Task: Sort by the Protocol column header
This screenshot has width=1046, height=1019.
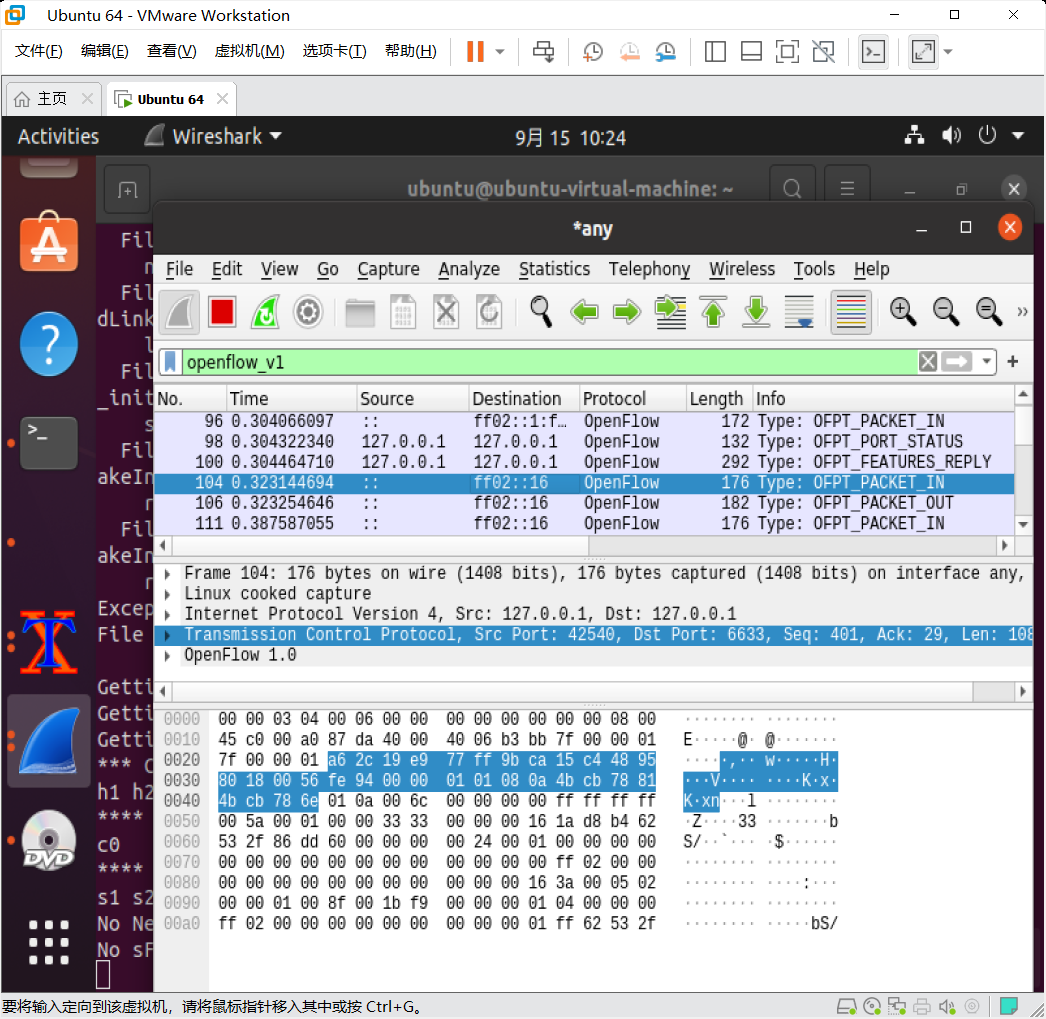Action: (632, 399)
